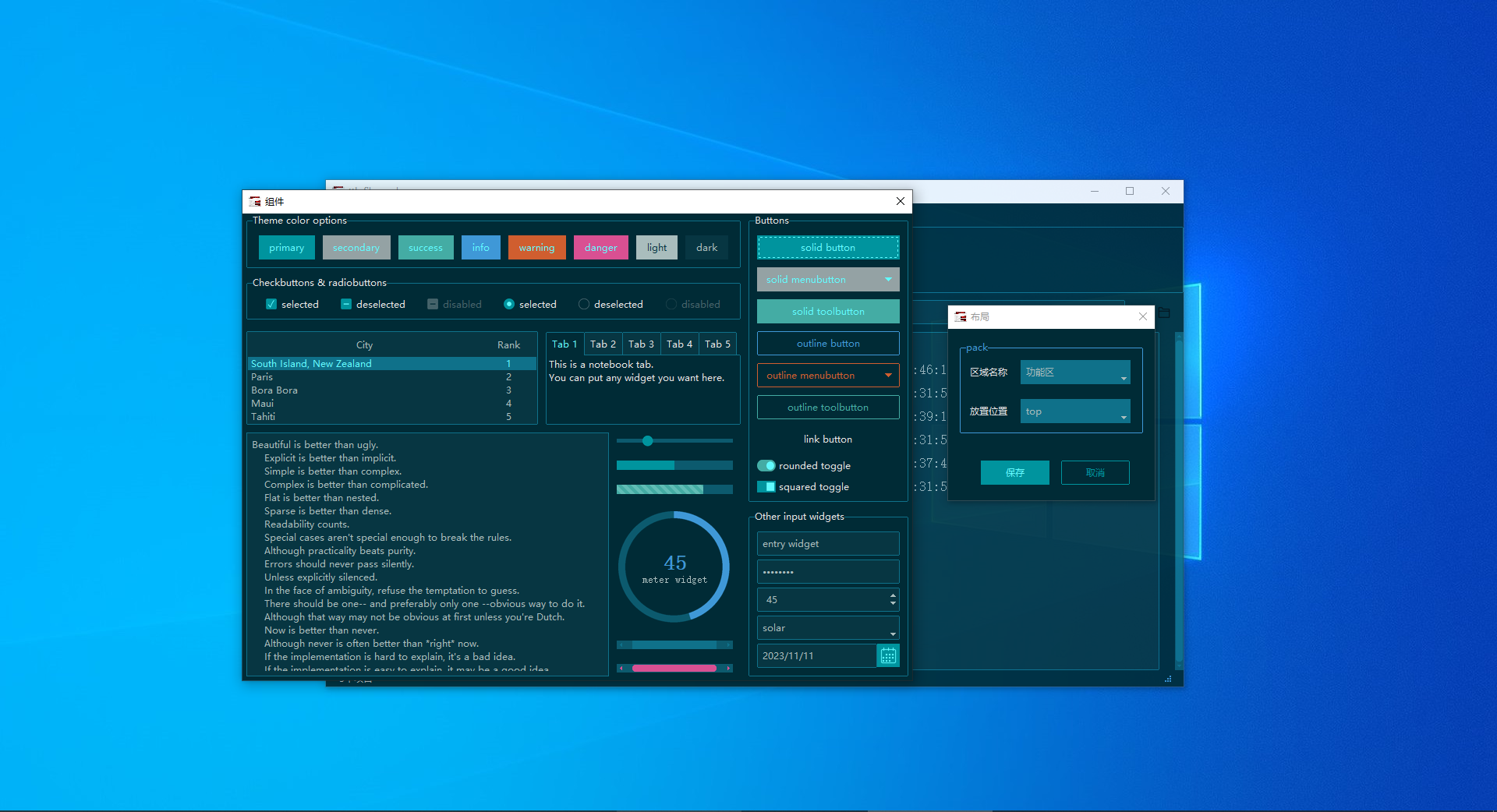Switch to Tab 4
Image resolution: width=1497 pixels, height=812 pixels.
click(x=679, y=344)
